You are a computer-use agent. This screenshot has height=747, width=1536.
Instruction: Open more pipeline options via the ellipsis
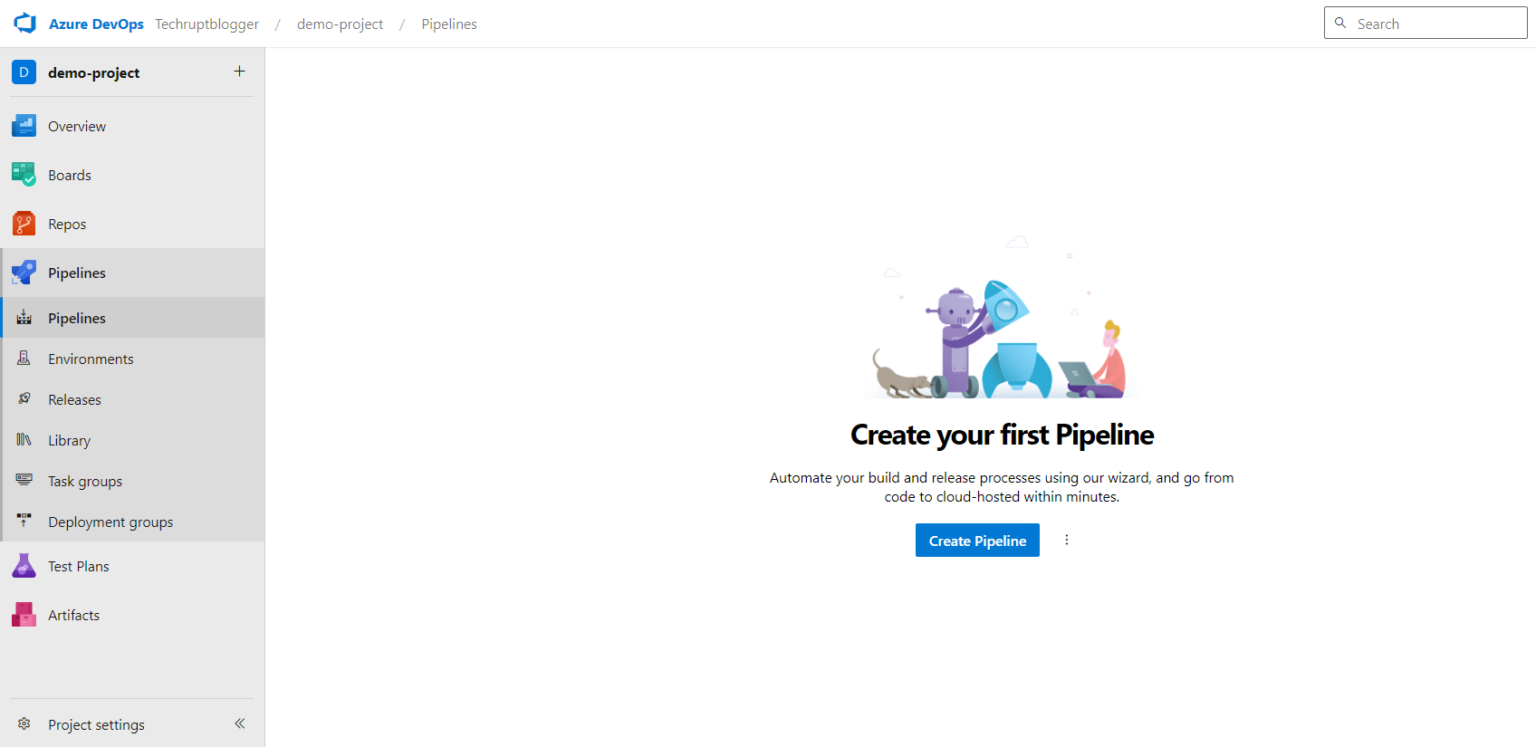coord(1066,540)
